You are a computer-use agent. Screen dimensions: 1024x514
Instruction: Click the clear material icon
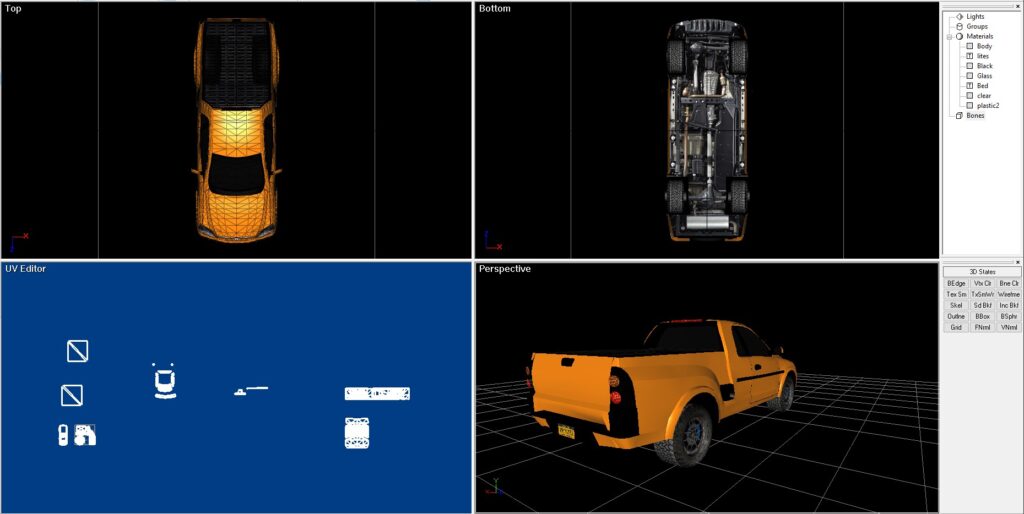(x=970, y=95)
